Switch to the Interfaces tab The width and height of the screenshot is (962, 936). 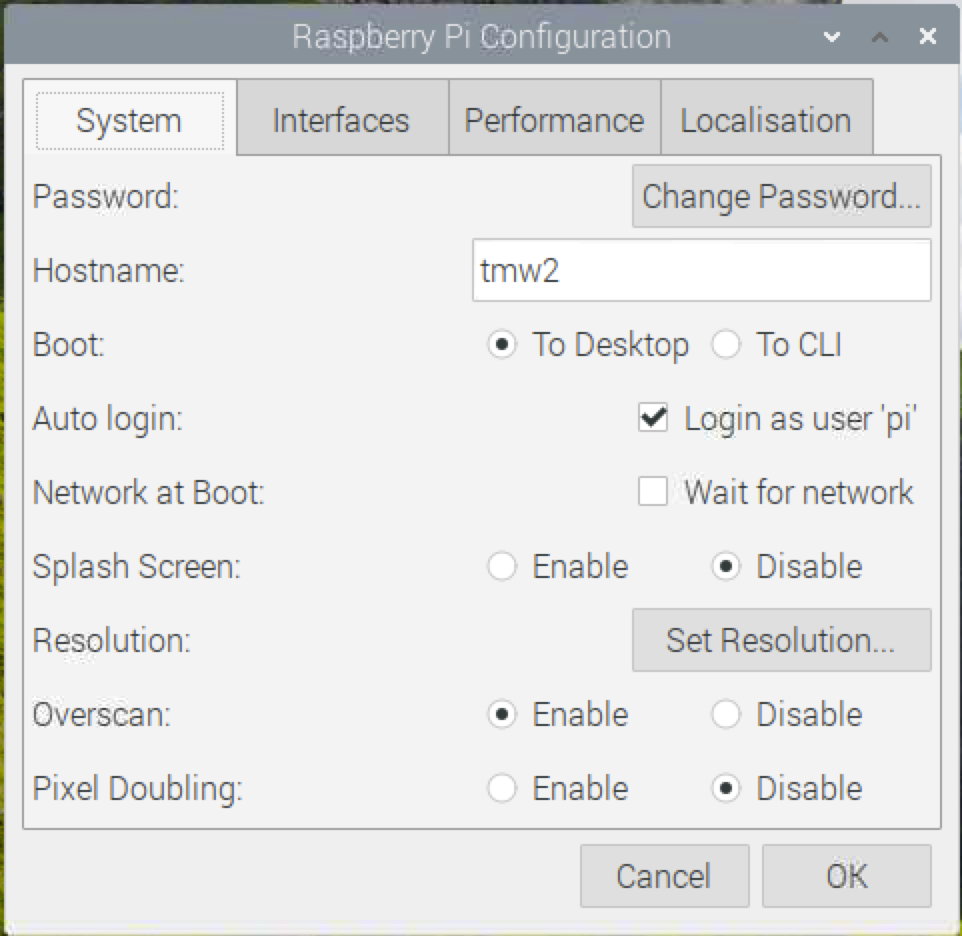341,121
